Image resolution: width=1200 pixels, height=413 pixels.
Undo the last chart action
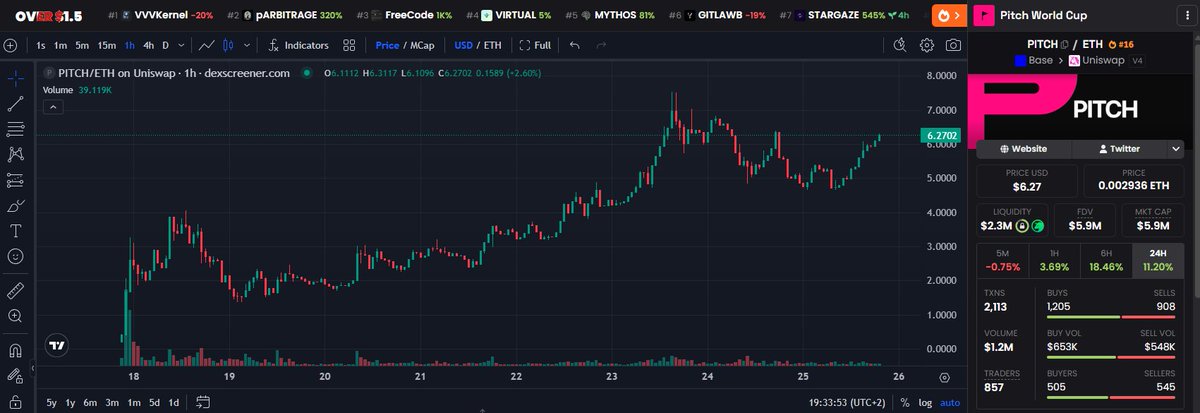click(574, 45)
